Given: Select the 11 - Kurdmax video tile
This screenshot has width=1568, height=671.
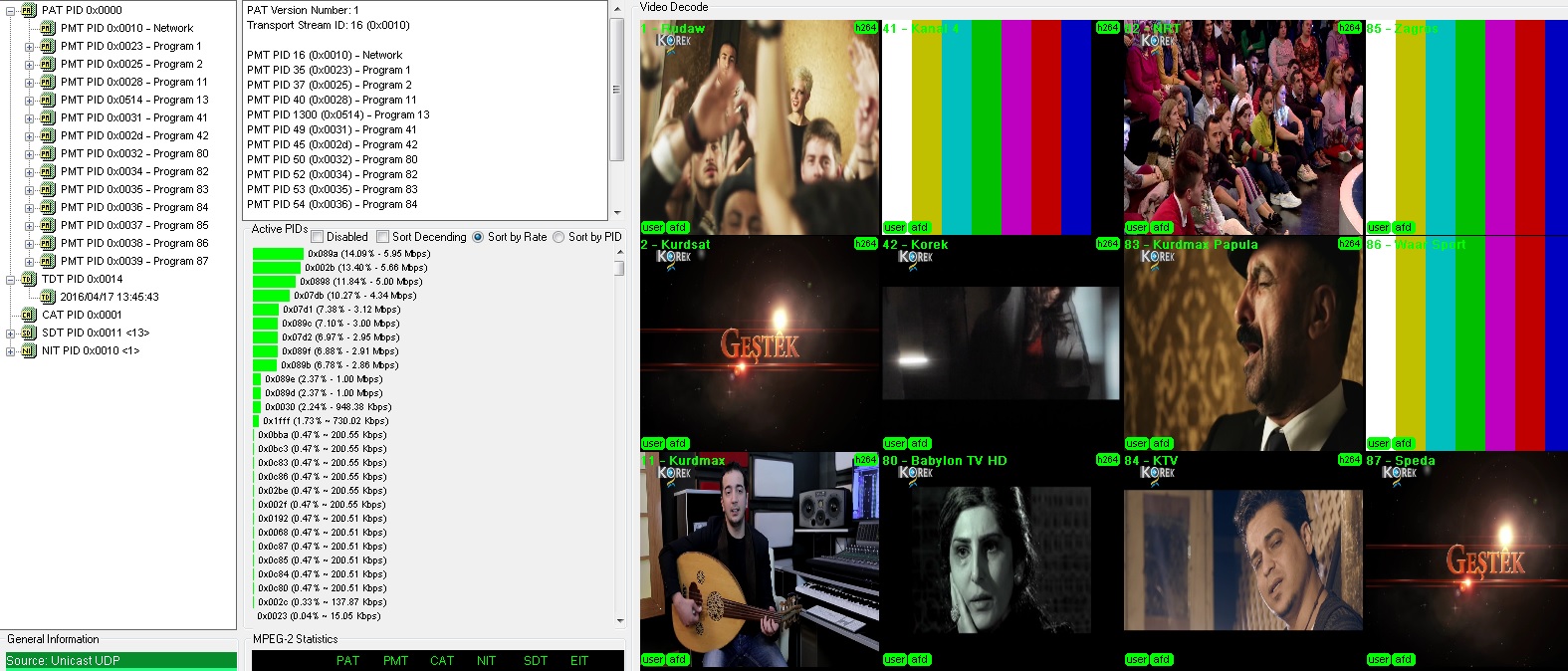Looking at the screenshot, I should [x=760, y=559].
